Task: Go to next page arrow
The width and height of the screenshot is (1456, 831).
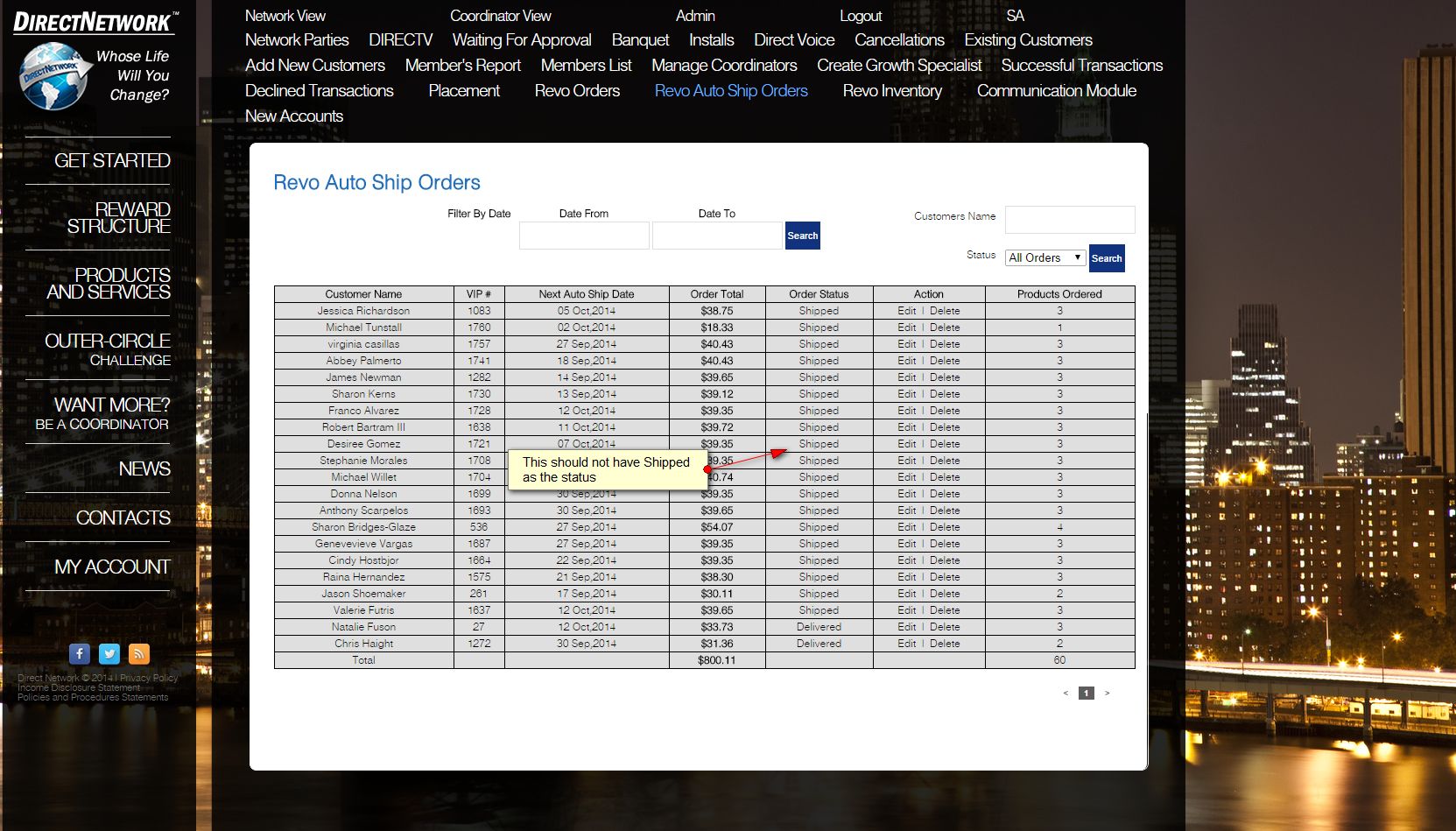Action: point(1107,694)
